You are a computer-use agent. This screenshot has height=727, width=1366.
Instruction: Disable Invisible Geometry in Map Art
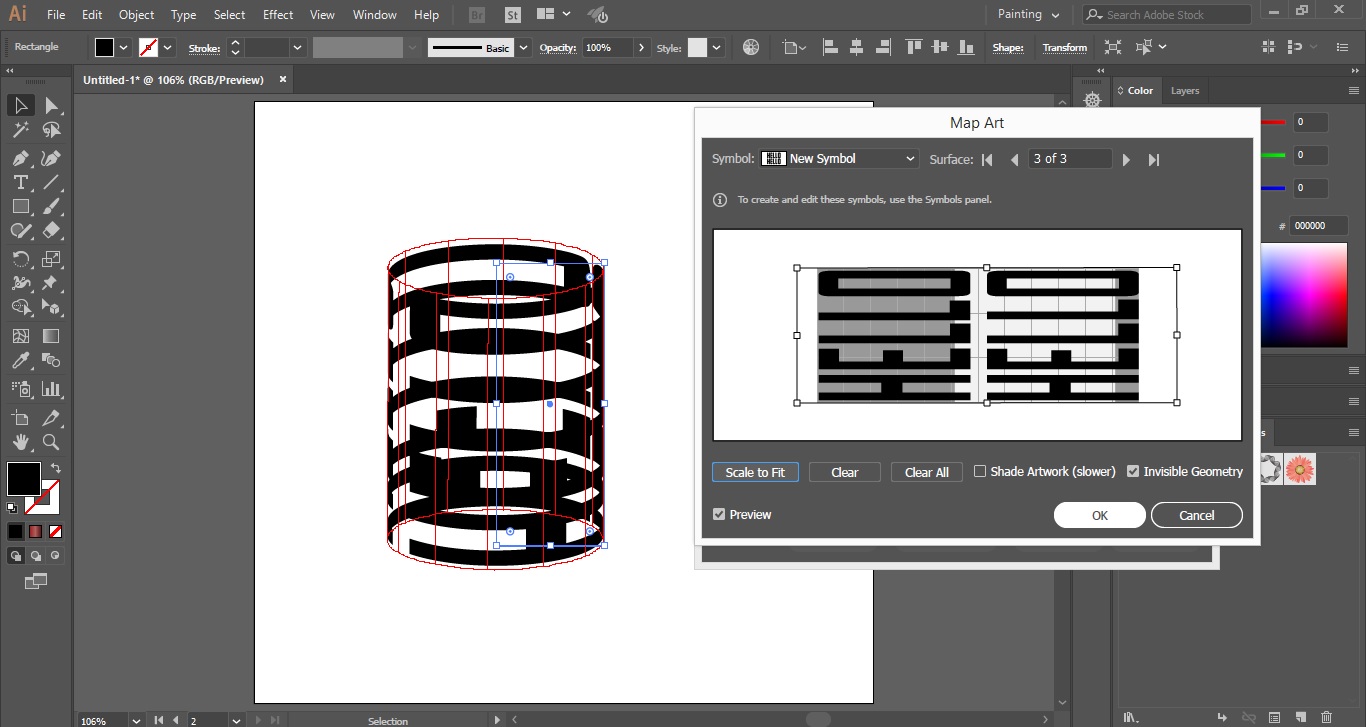[1133, 470]
